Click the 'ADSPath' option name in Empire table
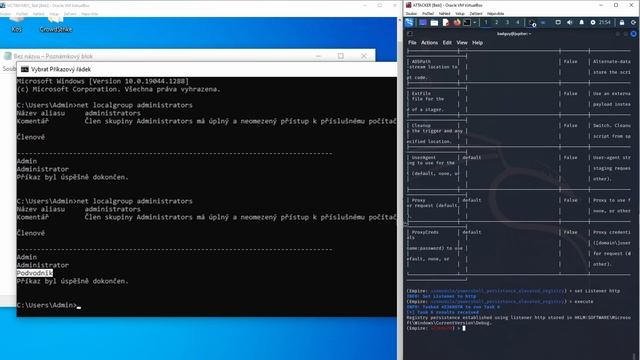640x360 pixels. click(x=421, y=62)
